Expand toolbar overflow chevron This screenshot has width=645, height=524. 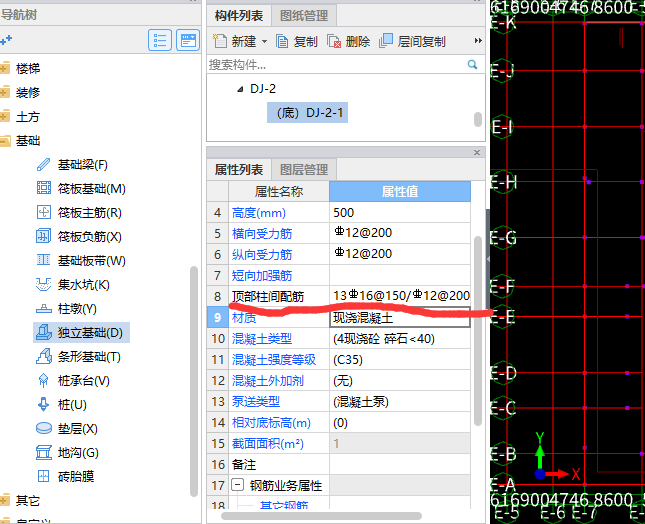pos(478,41)
